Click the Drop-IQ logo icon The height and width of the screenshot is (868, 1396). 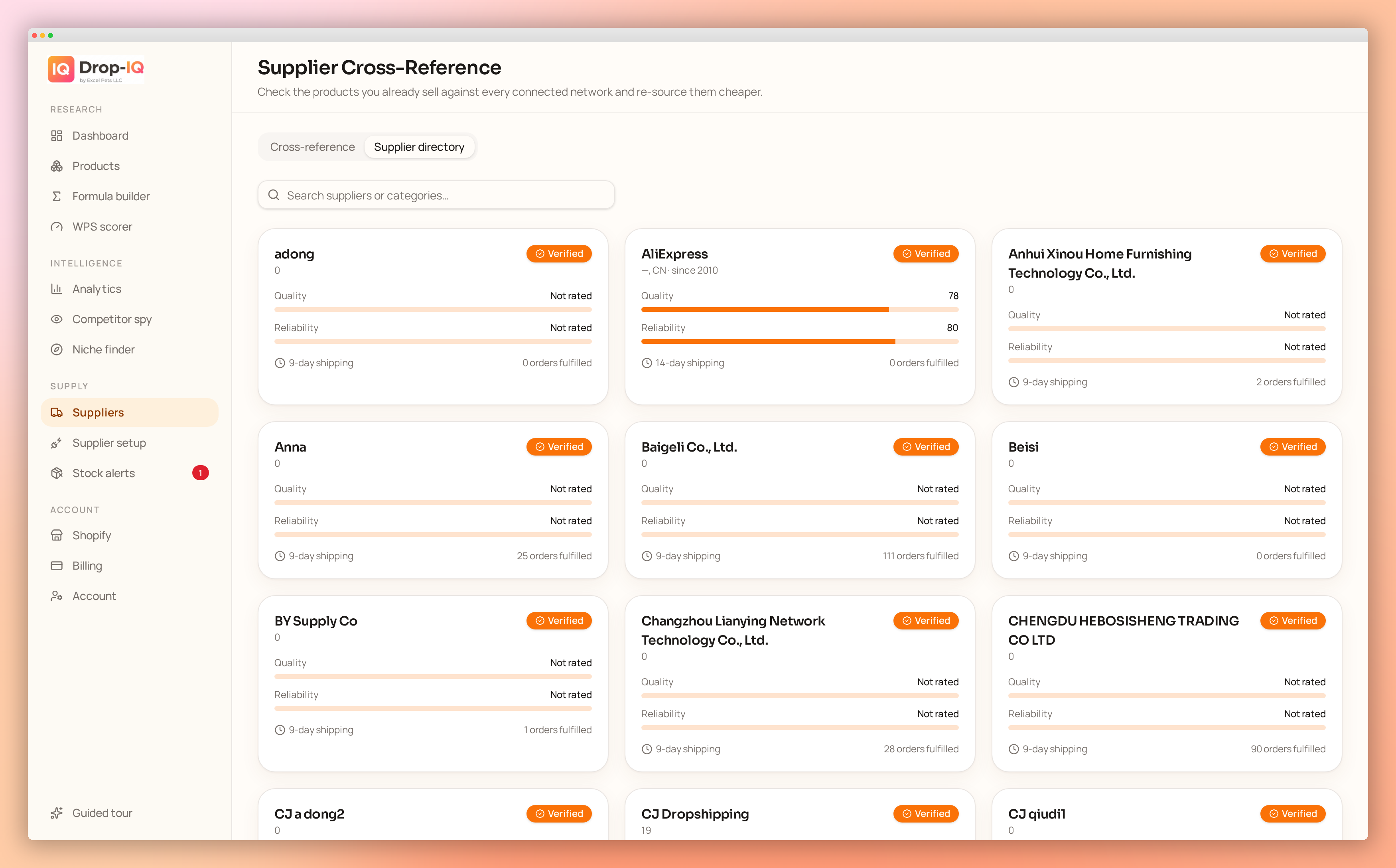pyautogui.click(x=61, y=69)
